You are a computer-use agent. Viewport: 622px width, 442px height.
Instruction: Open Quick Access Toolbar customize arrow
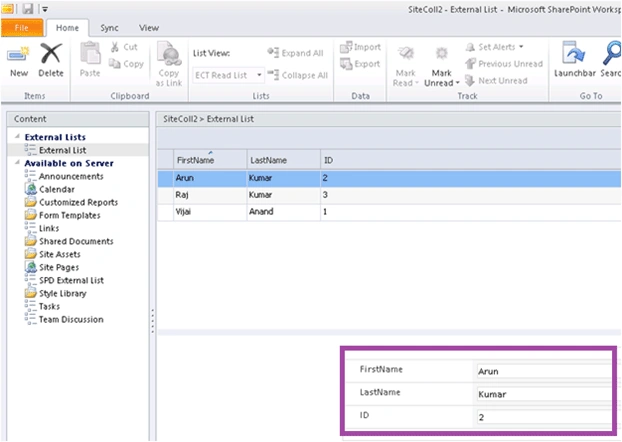click(x=45, y=9)
